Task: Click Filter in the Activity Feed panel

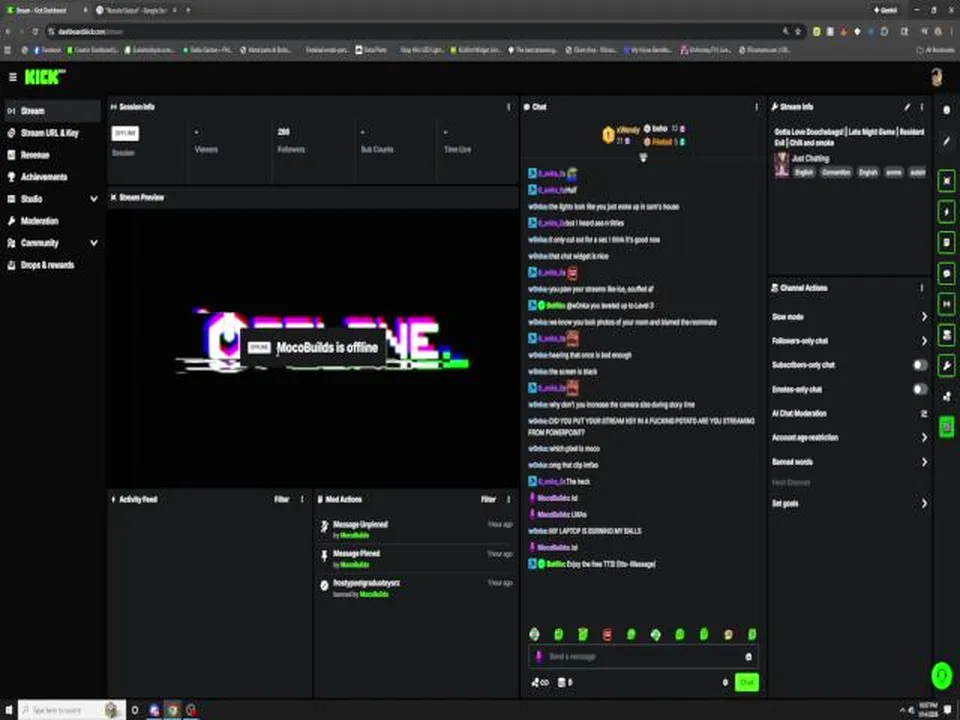Action: [281, 500]
